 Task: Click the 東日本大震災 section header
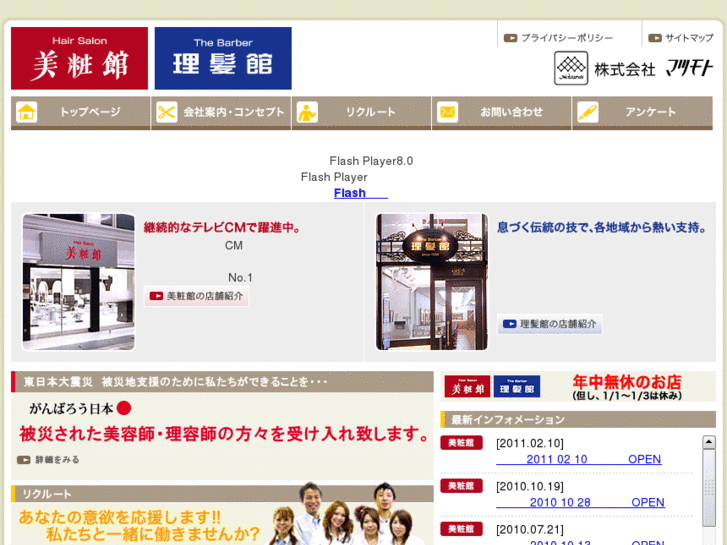(222, 382)
